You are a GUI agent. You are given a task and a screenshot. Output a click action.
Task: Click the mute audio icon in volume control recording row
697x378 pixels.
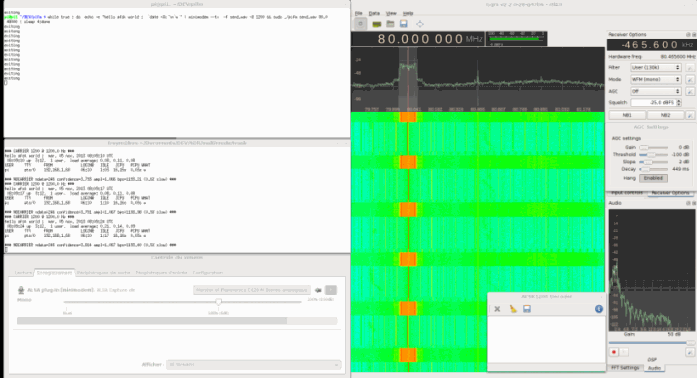pyautogui.click(x=318, y=290)
